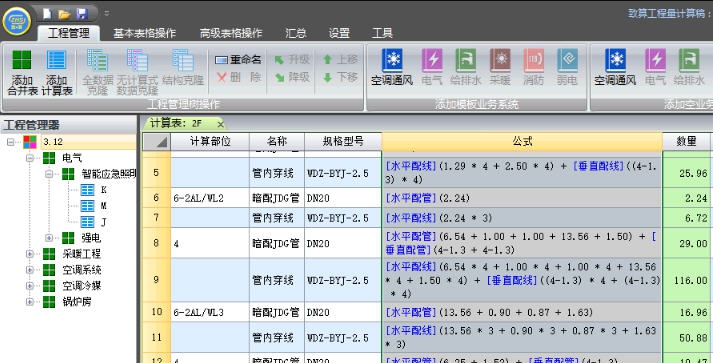The image size is (713, 363).
Task: Collapse the 电气 tree node
Action: click(30, 158)
